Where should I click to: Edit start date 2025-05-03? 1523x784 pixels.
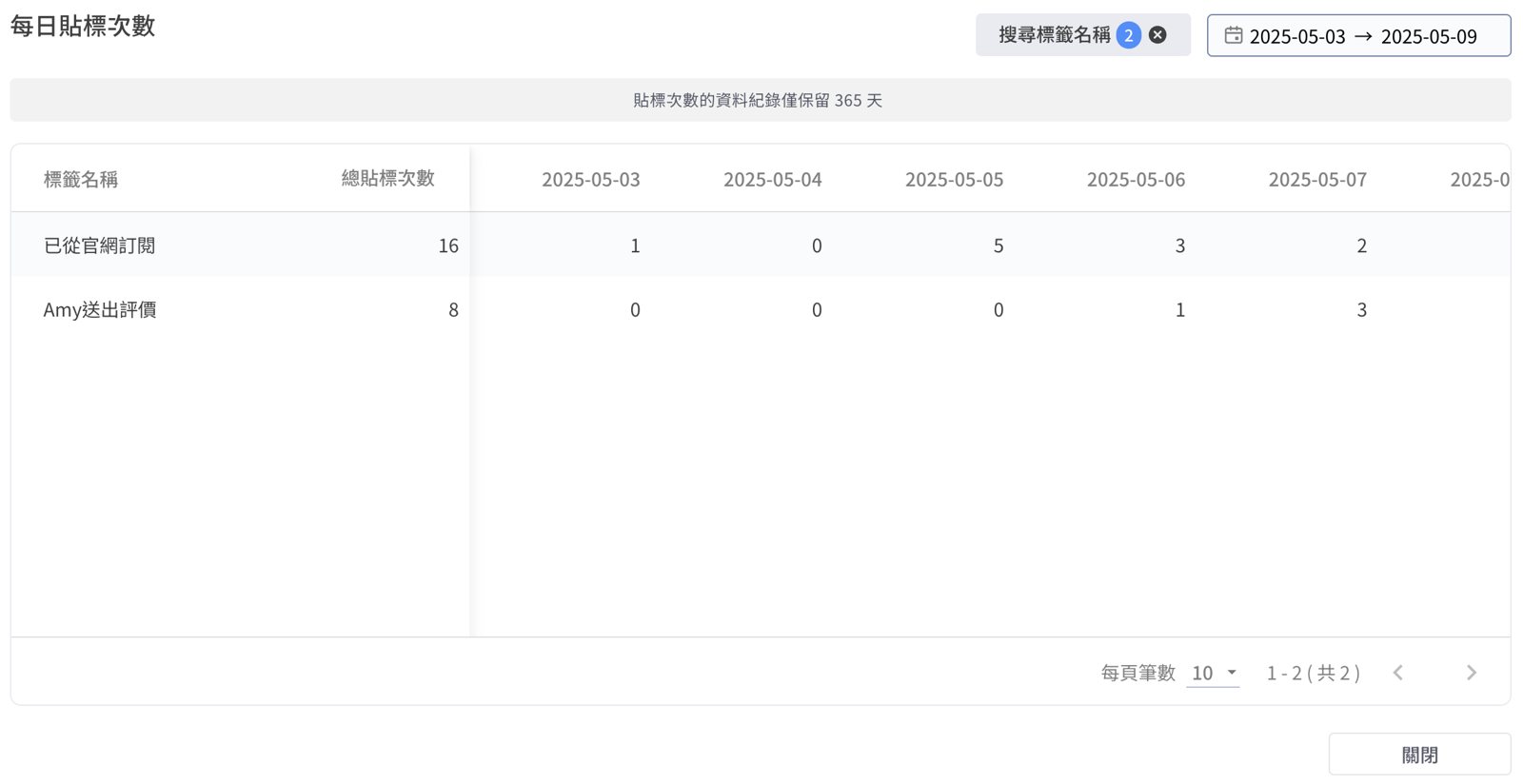click(x=1297, y=36)
